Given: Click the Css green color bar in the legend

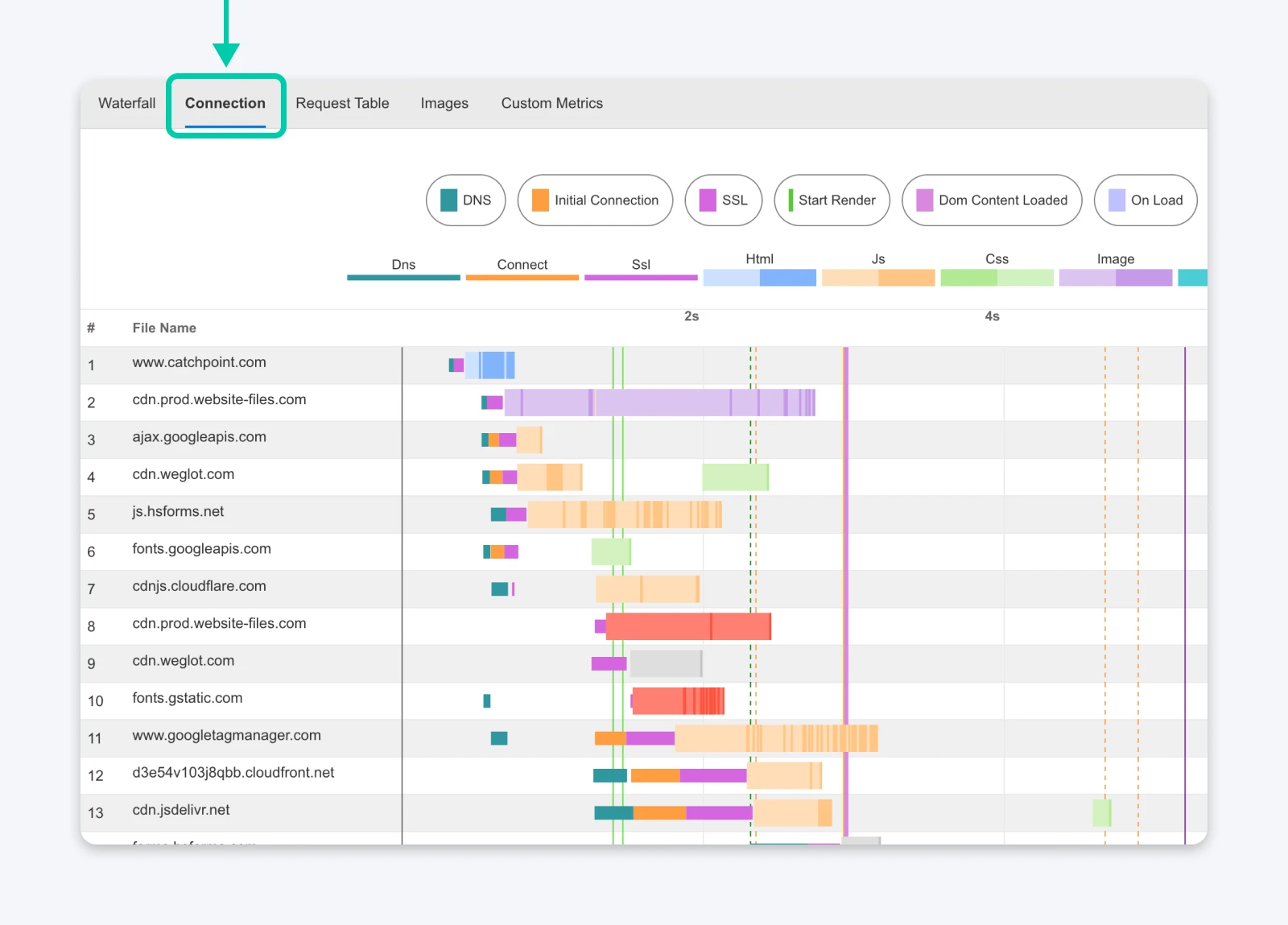Looking at the screenshot, I should [x=997, y=277].
